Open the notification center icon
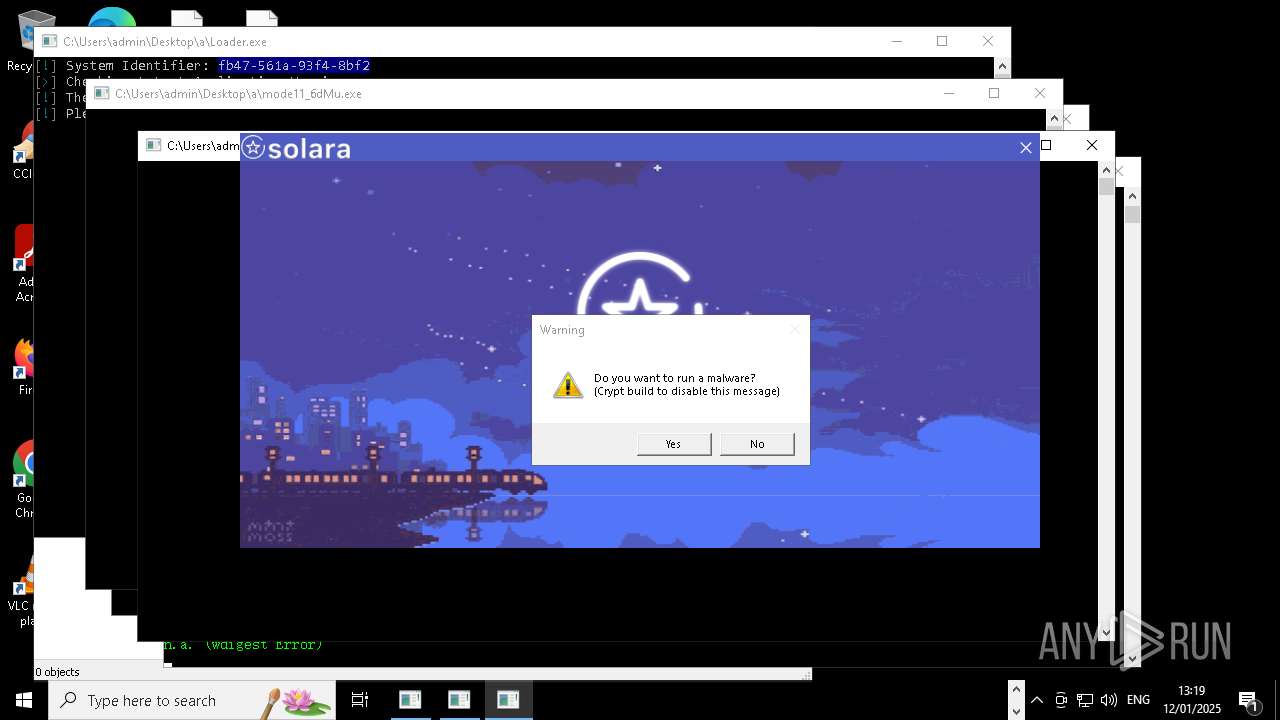 coord(1248,701)
